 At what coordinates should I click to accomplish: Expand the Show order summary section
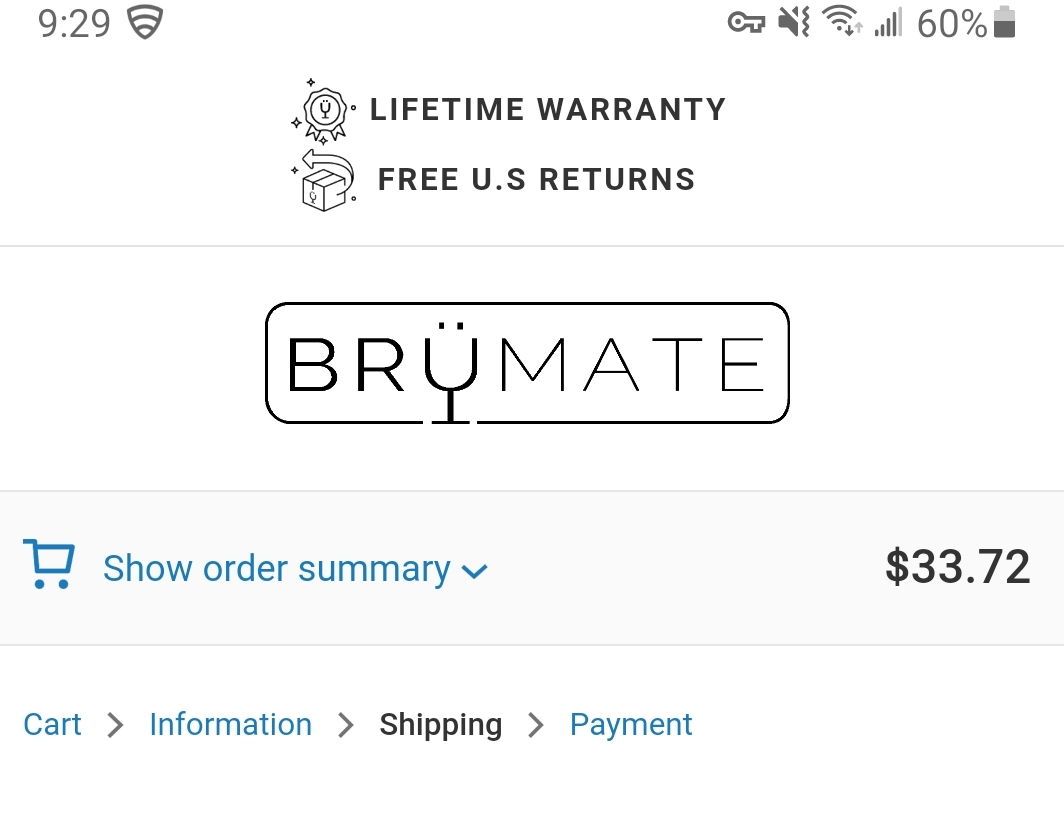[294, 569]
